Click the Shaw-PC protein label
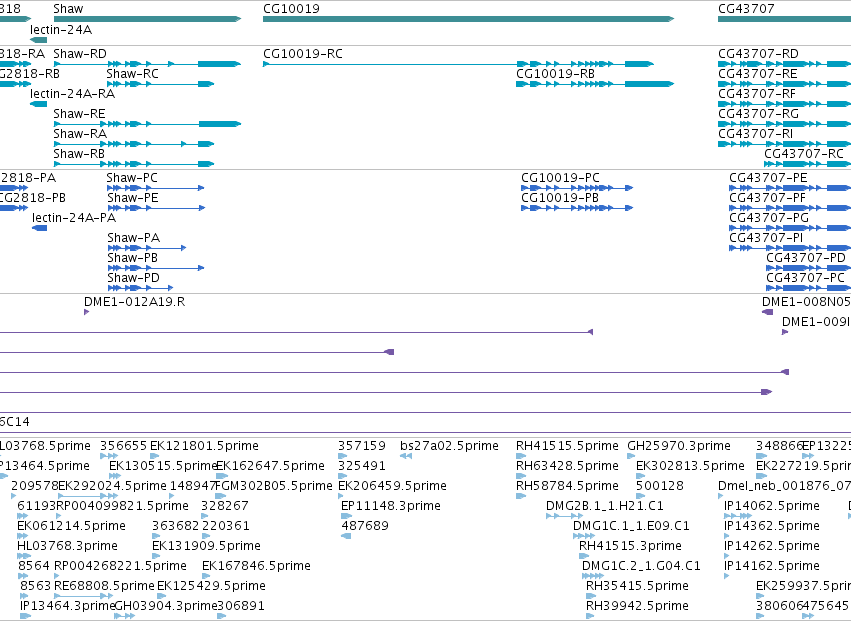The height and width of the screenshot is (621, 851). [132, 178]
